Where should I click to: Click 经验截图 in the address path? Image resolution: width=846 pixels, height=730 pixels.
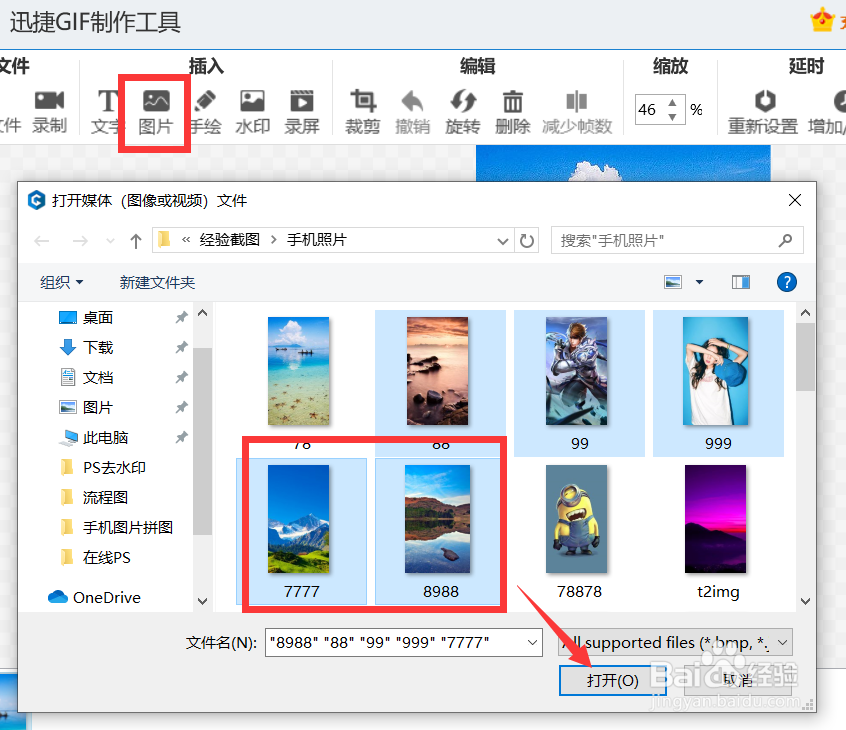tap(230, 240)
